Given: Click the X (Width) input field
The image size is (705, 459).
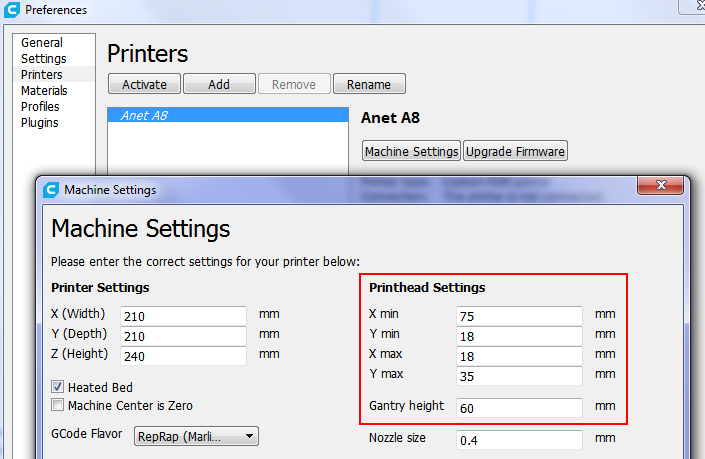Looking at the screenshot, I should [x=183, y=316].
